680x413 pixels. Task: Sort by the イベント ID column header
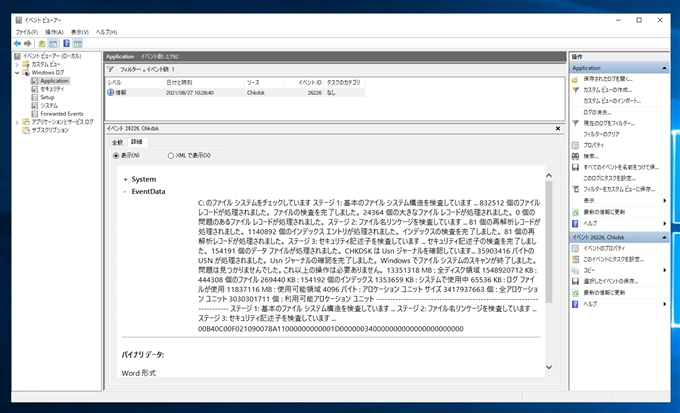(304, 82)
